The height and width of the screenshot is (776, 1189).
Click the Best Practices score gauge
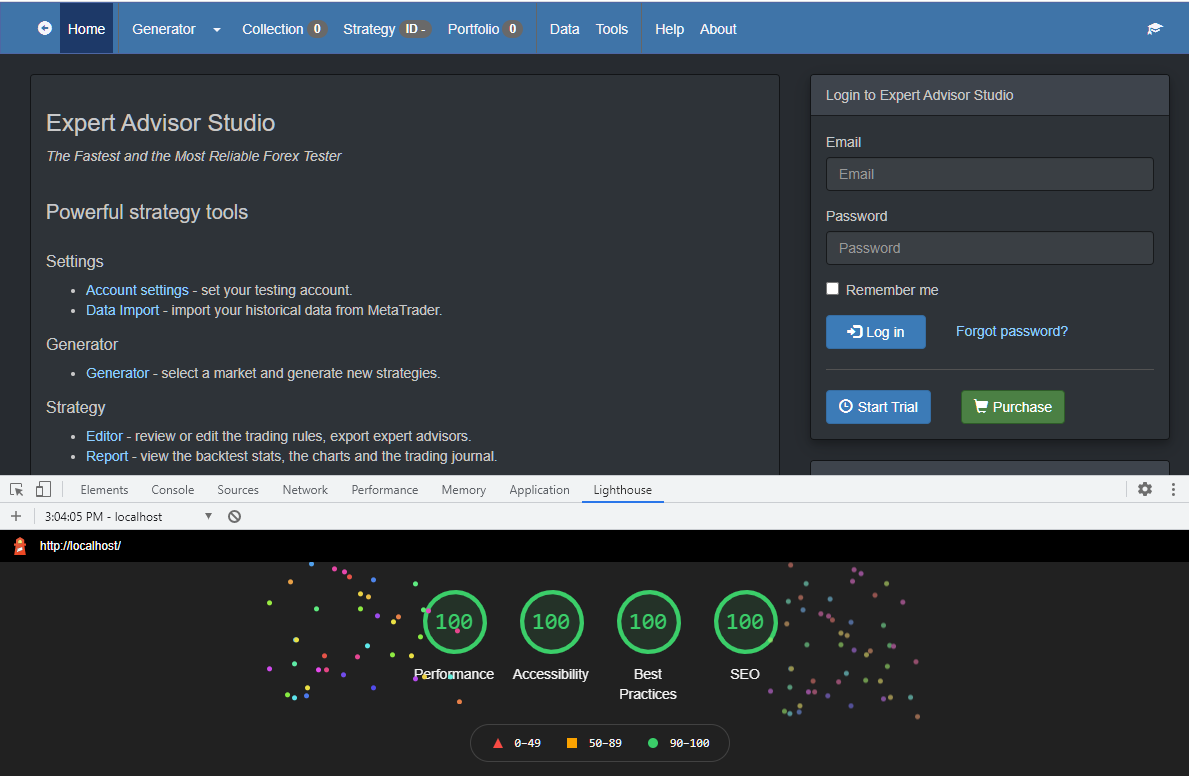(x=648, y=622)
